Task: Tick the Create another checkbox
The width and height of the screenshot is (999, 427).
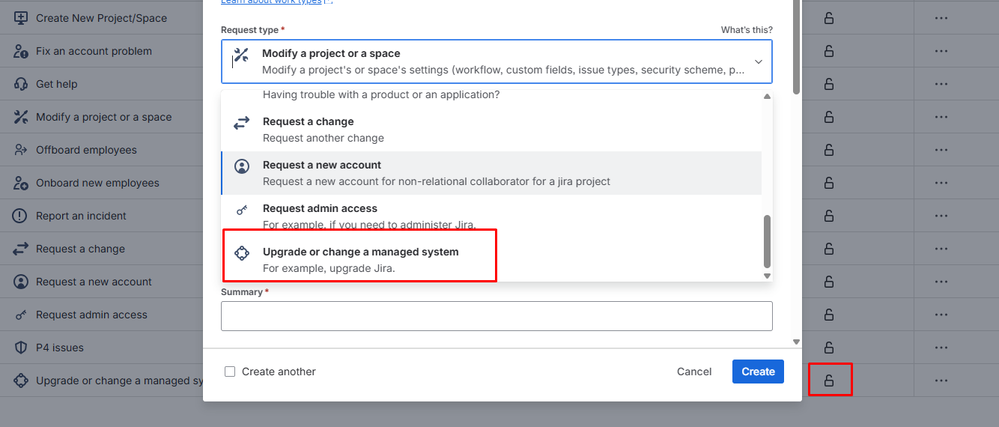Action: [230, 372]
